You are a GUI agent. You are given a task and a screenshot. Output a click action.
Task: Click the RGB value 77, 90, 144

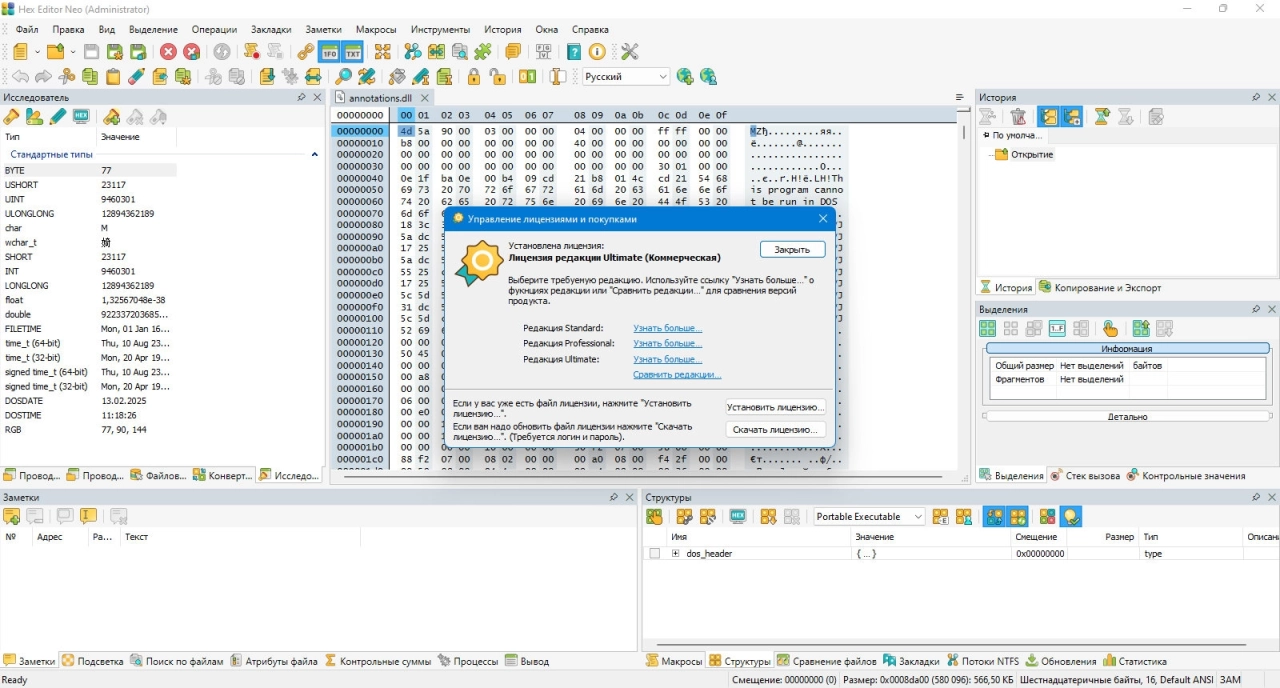(x=123, y=430)
